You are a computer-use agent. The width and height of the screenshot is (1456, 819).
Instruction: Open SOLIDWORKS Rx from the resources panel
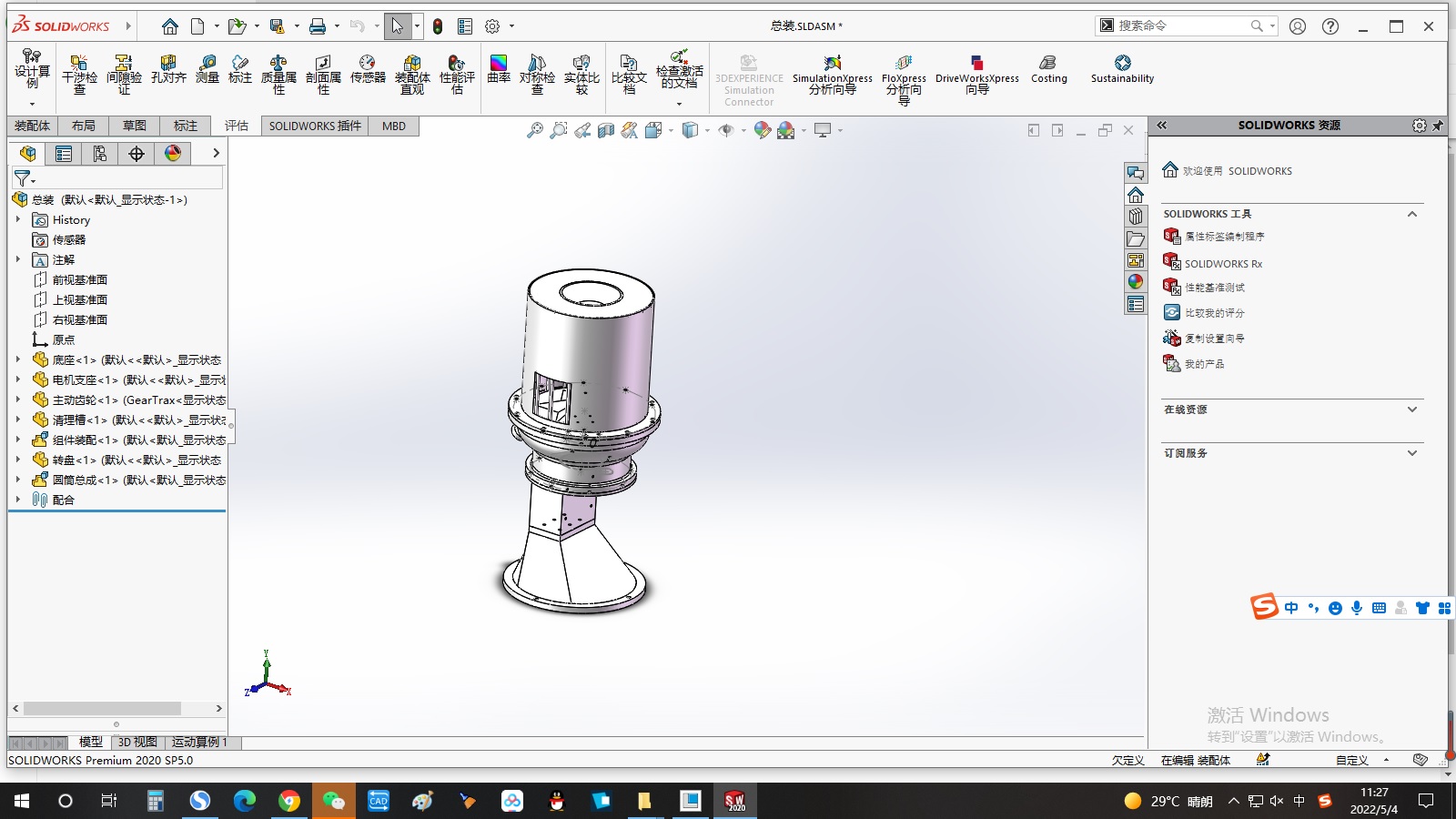click(1223, 262)
